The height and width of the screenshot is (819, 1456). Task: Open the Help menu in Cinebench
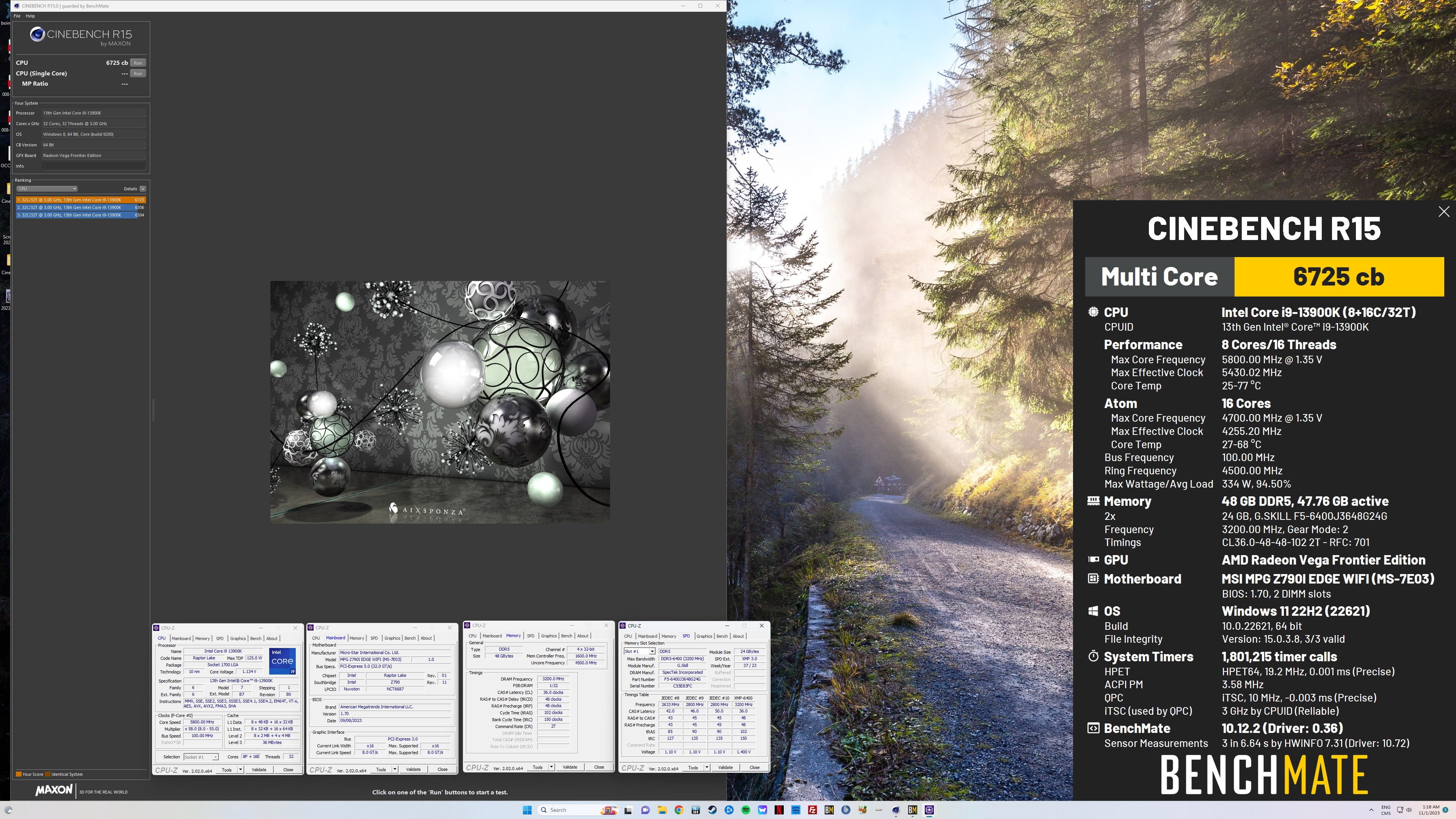pos(30,16)
